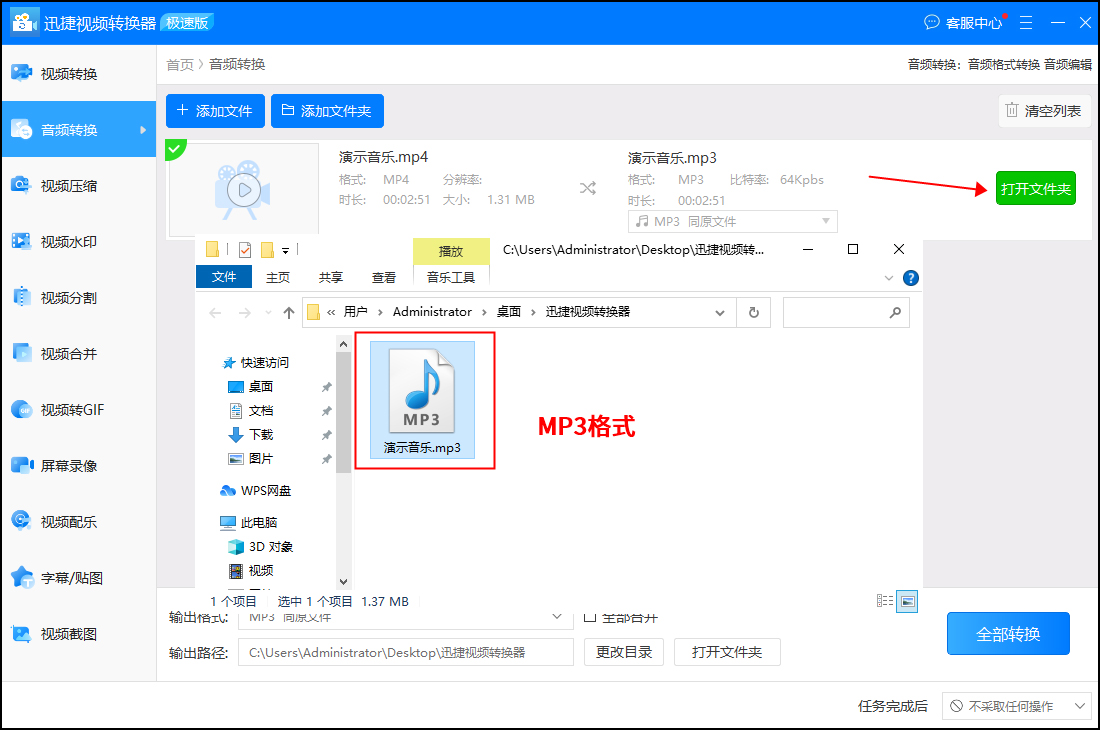This screenshot has width=1100, height=730.
Task: Switch to the 主页 ribbon tab
Action: point(277,277)
